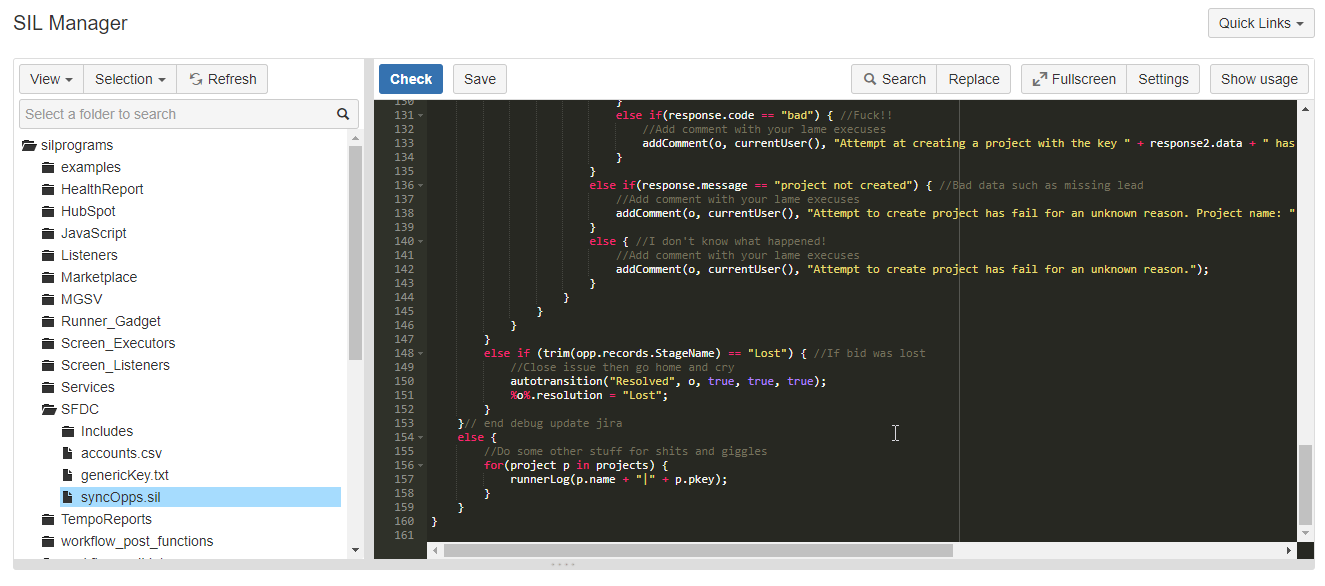Click the file icon beside genericKey.txt
The height and width of the screenshot is (586, 1325).
point(68,475)
